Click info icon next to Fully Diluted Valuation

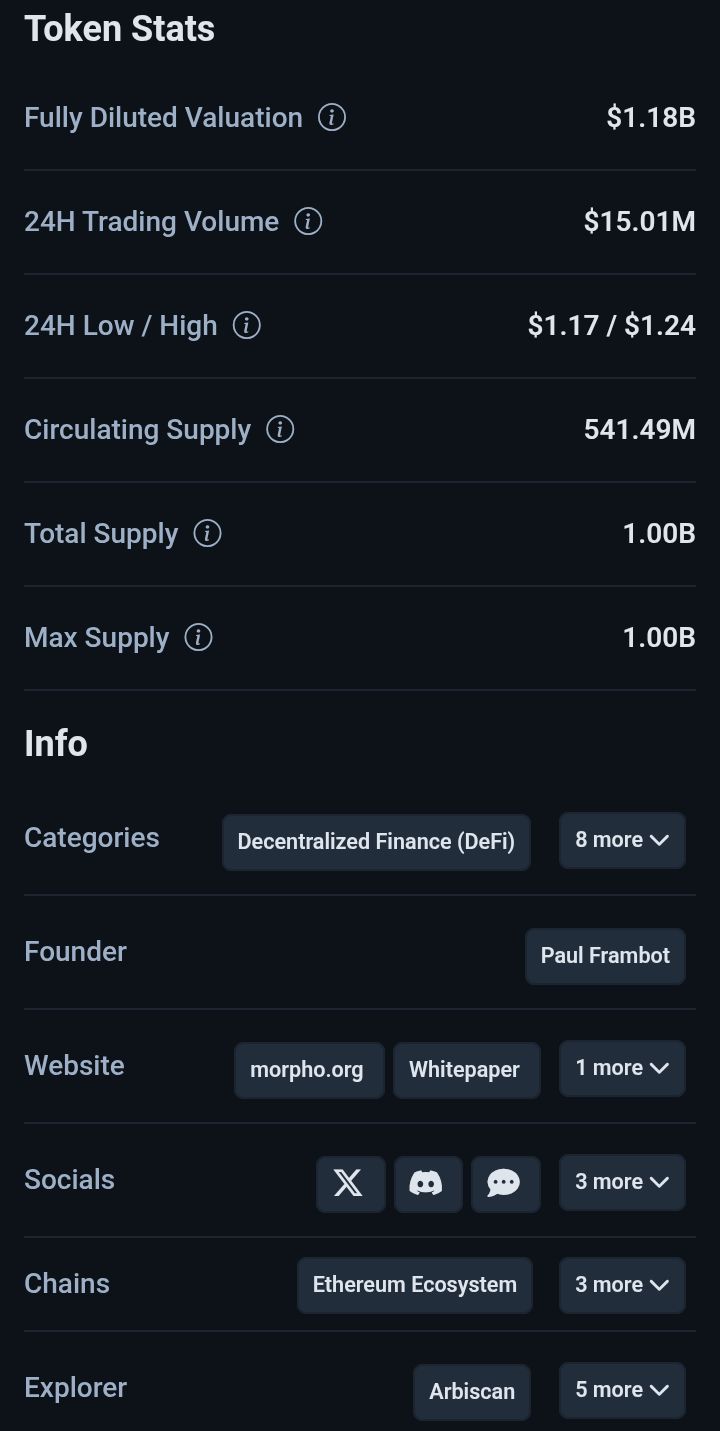332,118
